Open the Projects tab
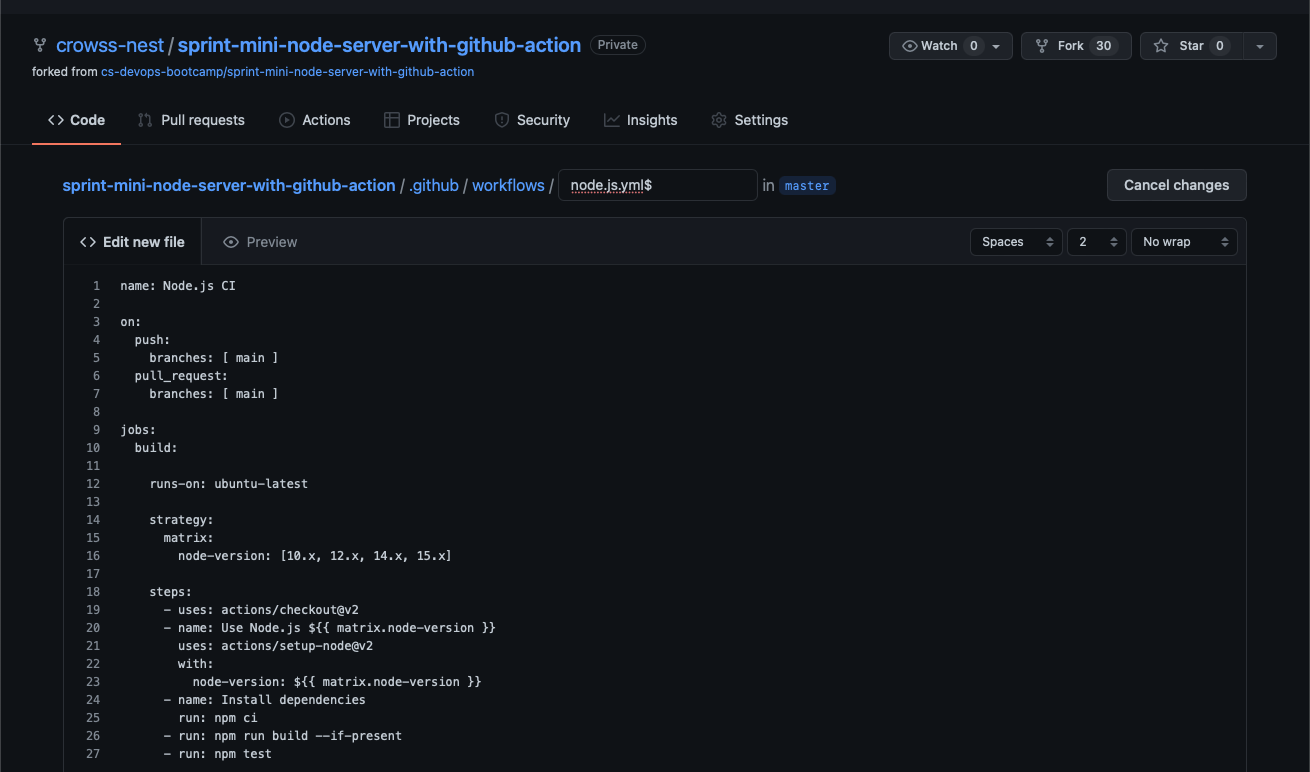The image size is (1310, 772). pos(422,120)
